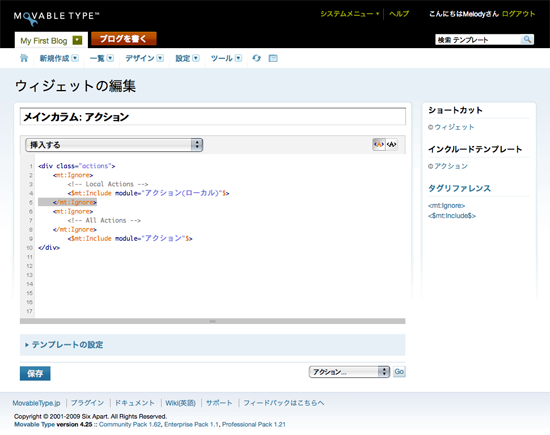Open the mt:Ignore tag reference

(447, 206)
